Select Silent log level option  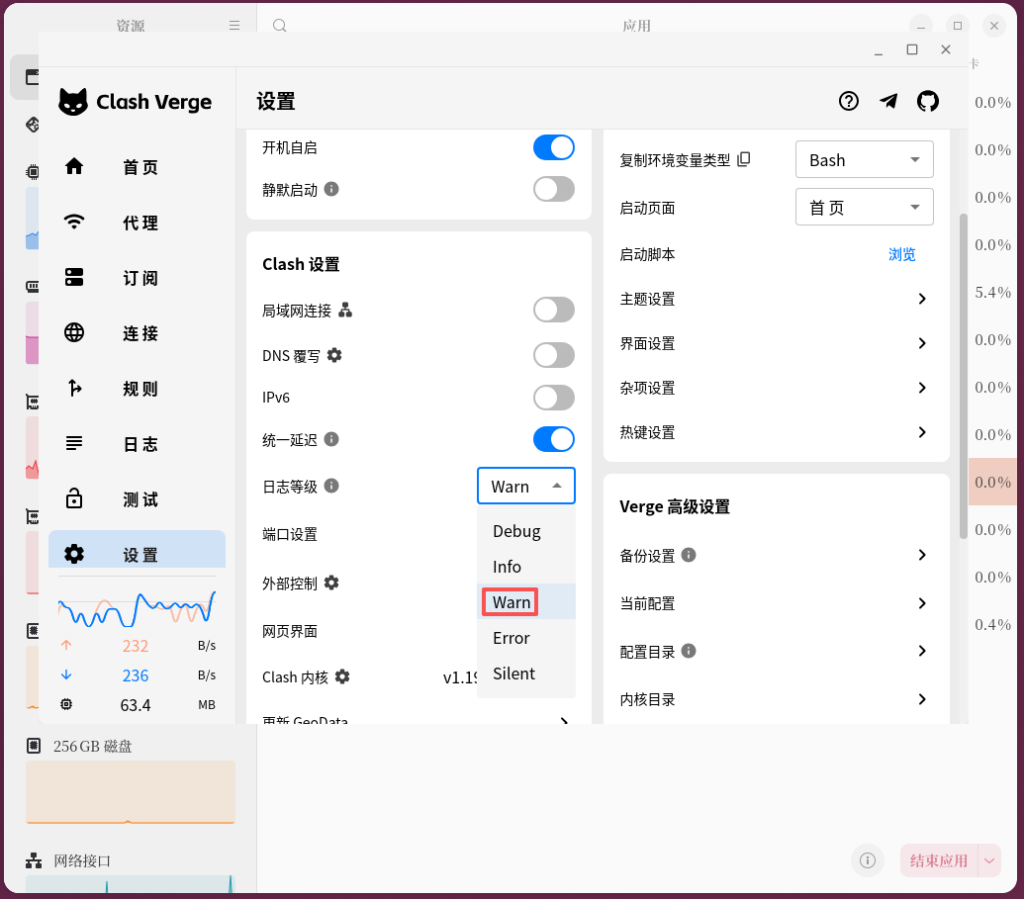526,673
